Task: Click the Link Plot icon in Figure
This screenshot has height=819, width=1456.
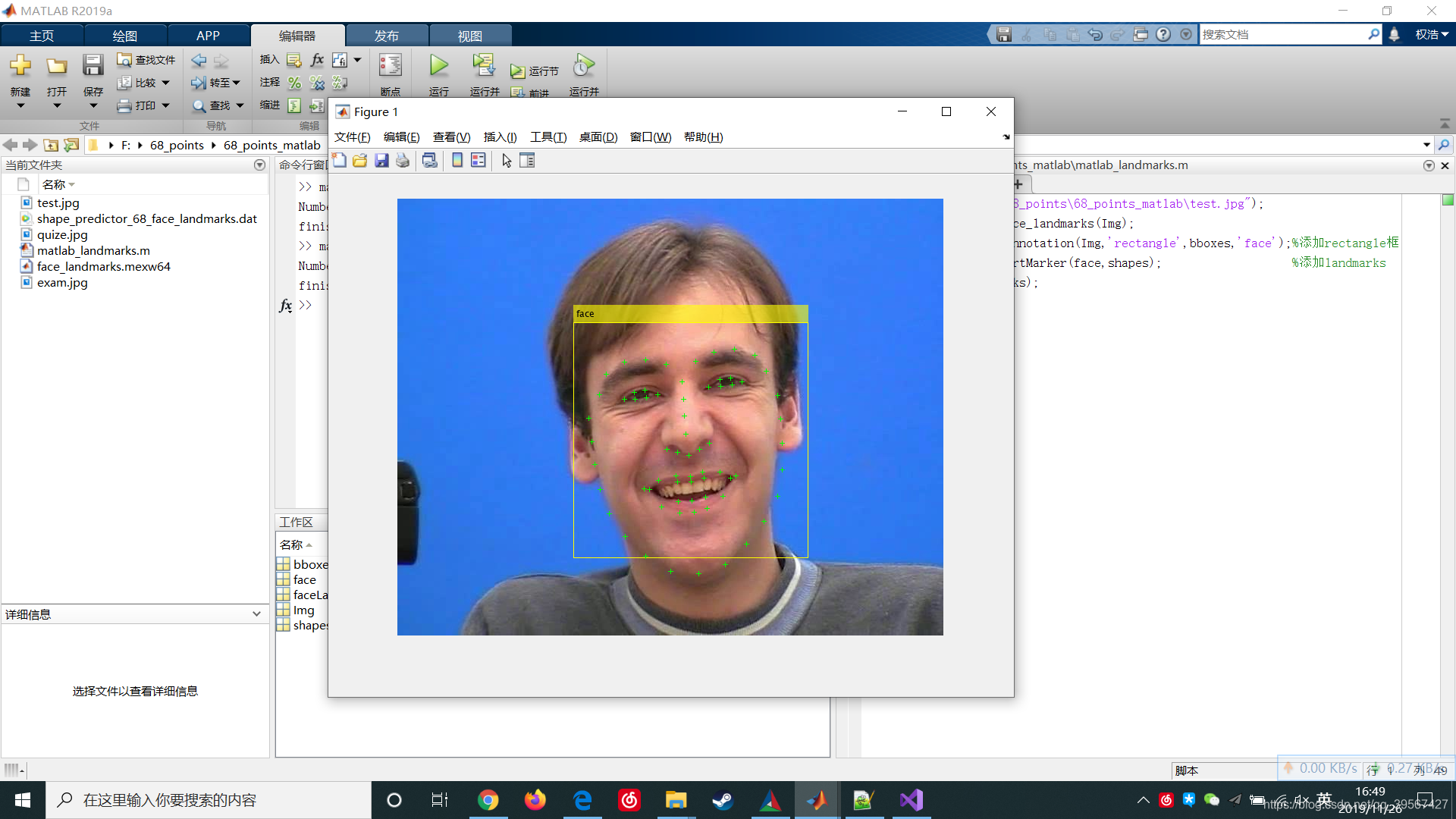Action: click(429, 160)
